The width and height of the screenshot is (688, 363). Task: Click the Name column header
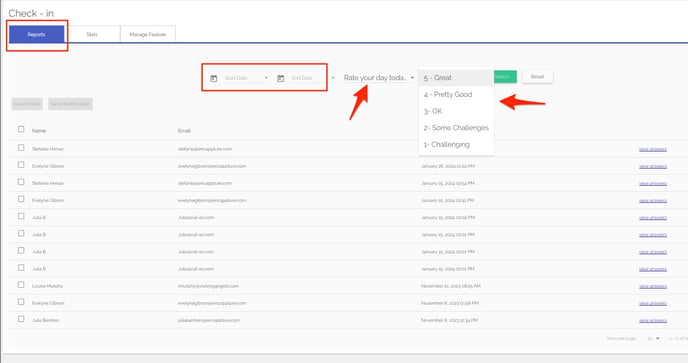click(x=39, y=131)
